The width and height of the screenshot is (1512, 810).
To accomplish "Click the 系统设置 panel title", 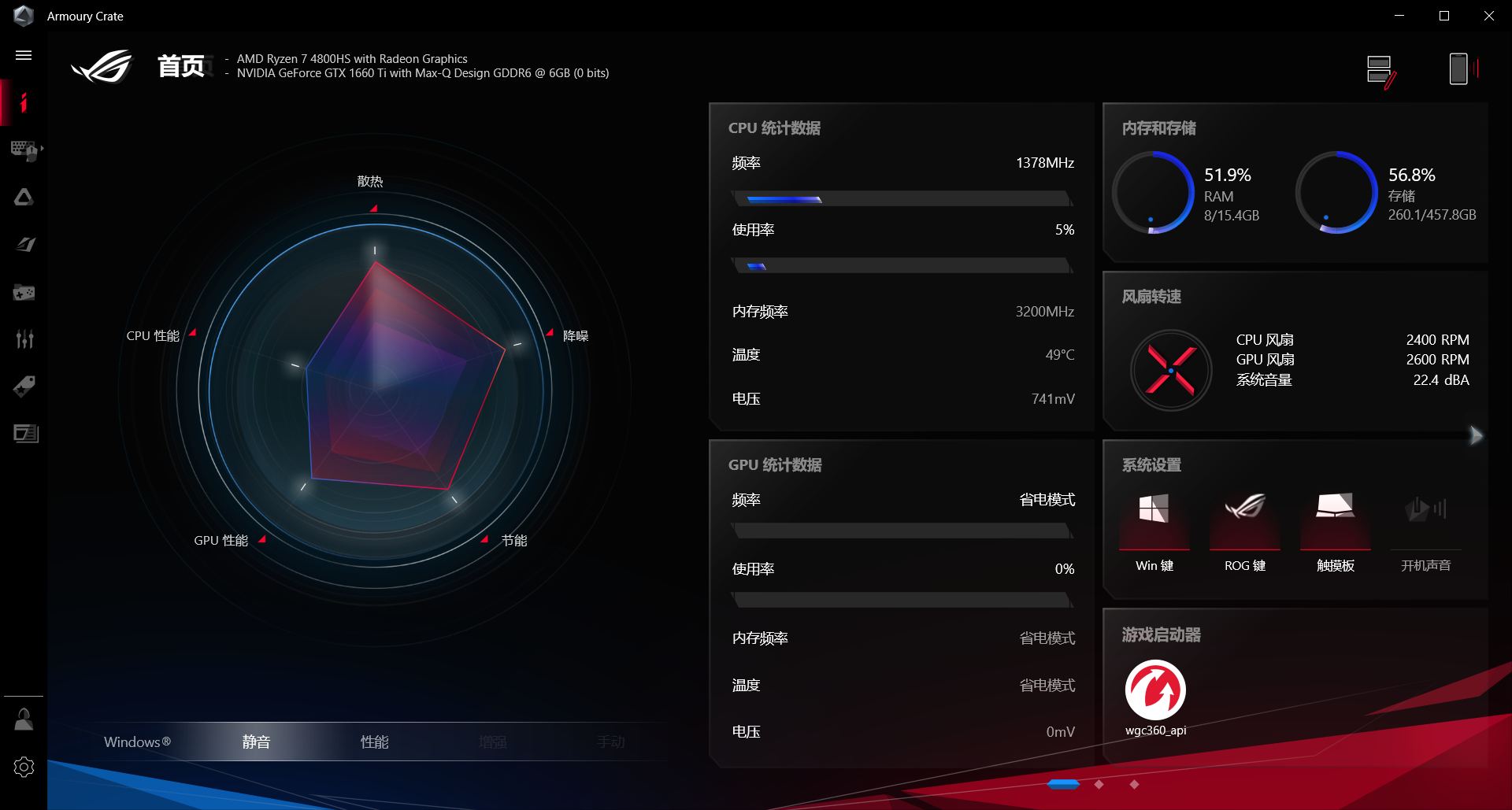I will point(1151,465).
